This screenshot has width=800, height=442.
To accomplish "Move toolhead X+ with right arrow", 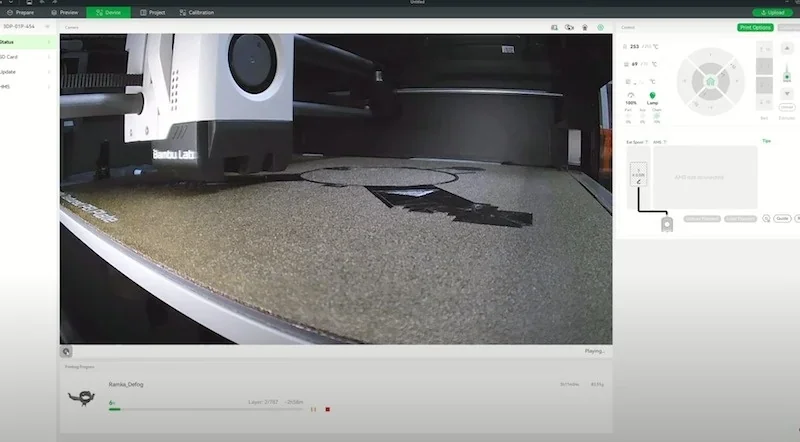I will tap(737, 81).
